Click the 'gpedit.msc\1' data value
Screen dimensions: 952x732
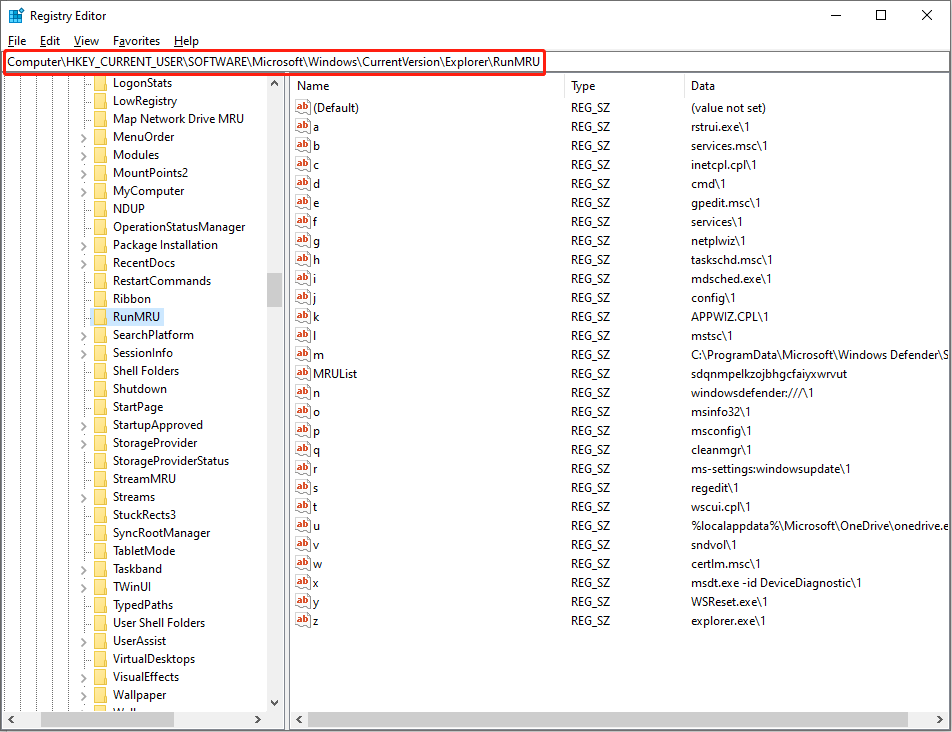(726, 203)
